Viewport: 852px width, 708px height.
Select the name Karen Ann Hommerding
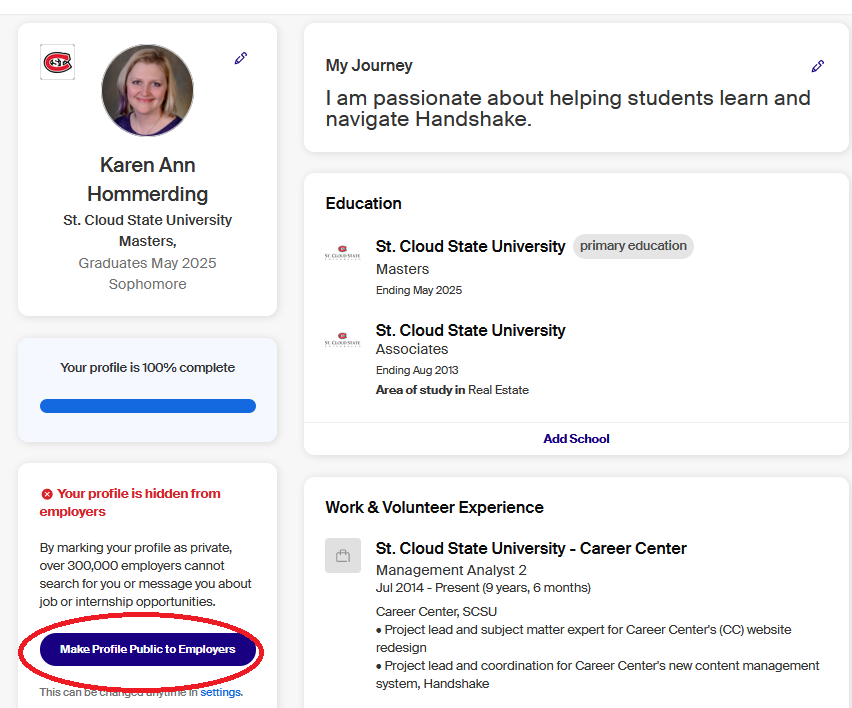coord(147,179)
